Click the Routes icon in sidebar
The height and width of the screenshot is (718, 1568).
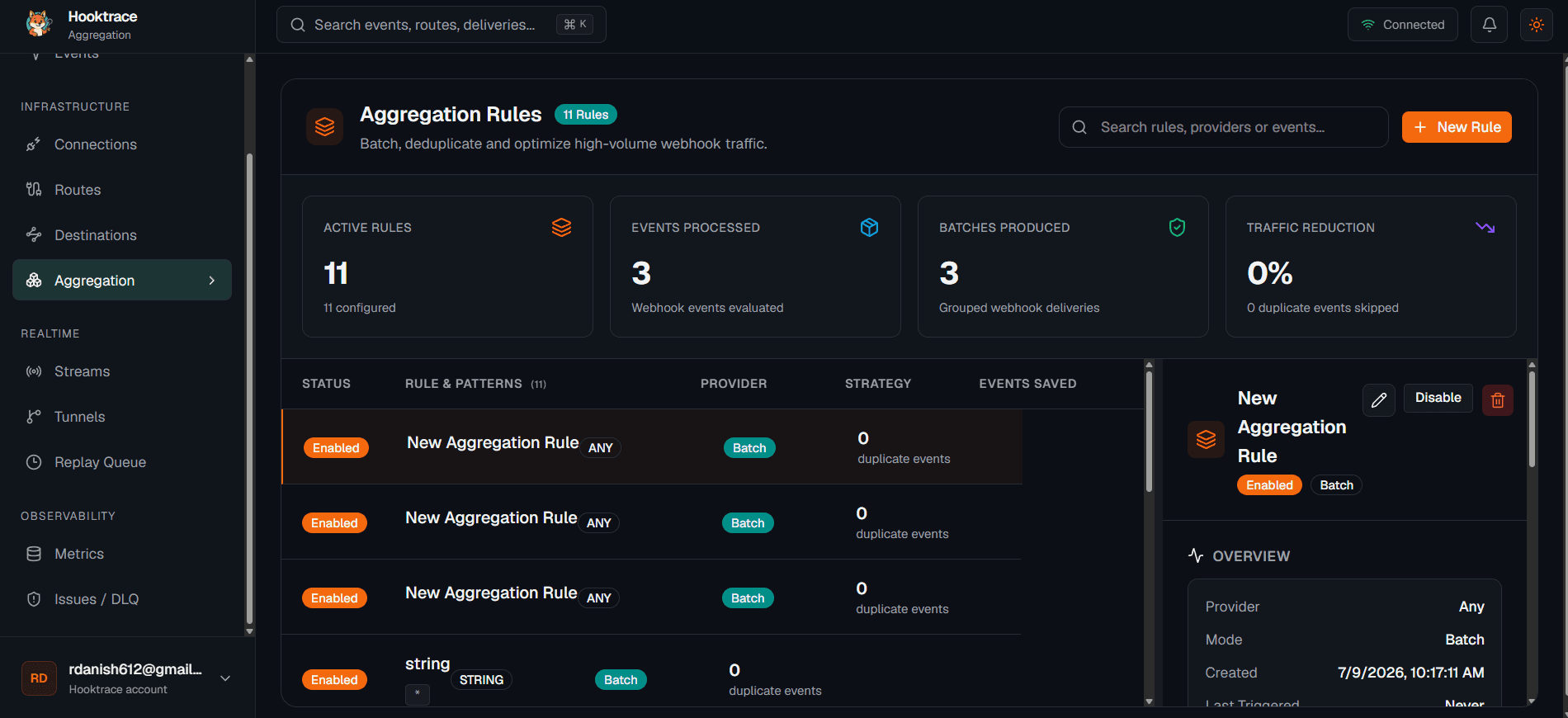(34, 190)
